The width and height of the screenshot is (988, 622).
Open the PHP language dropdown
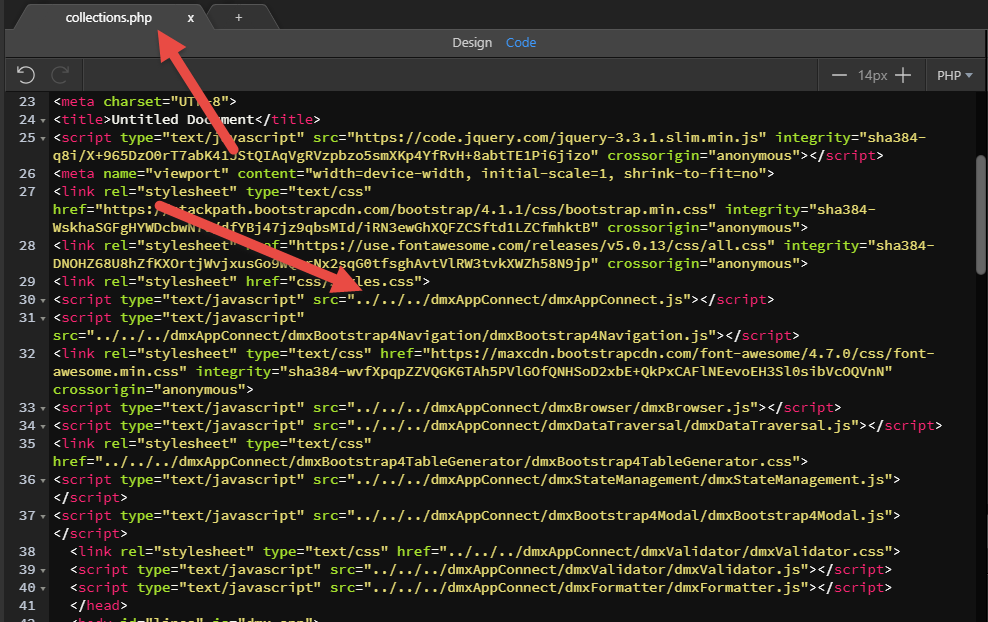[954, 76]
